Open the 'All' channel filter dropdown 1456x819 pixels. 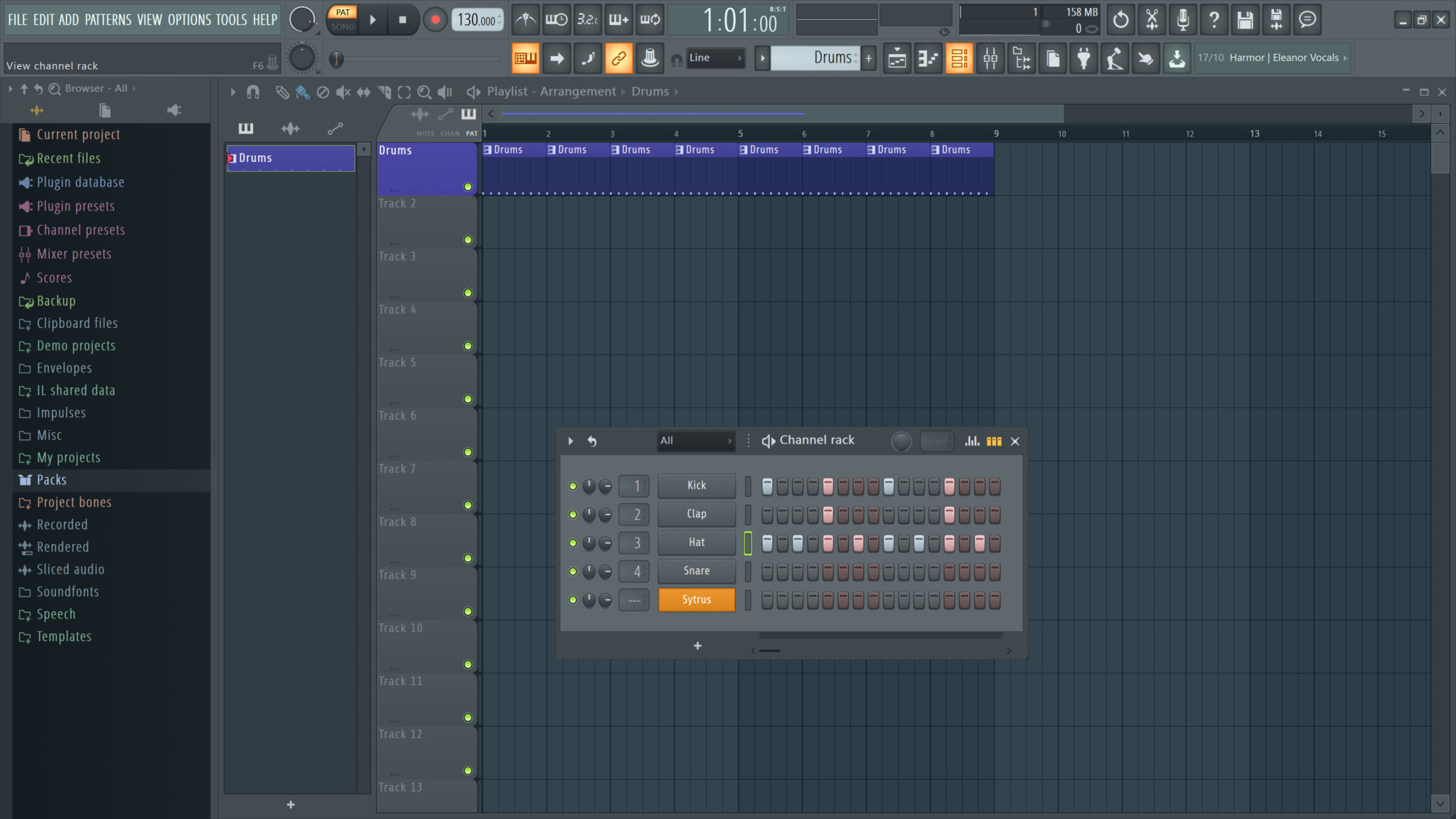(x=695, y=441)
